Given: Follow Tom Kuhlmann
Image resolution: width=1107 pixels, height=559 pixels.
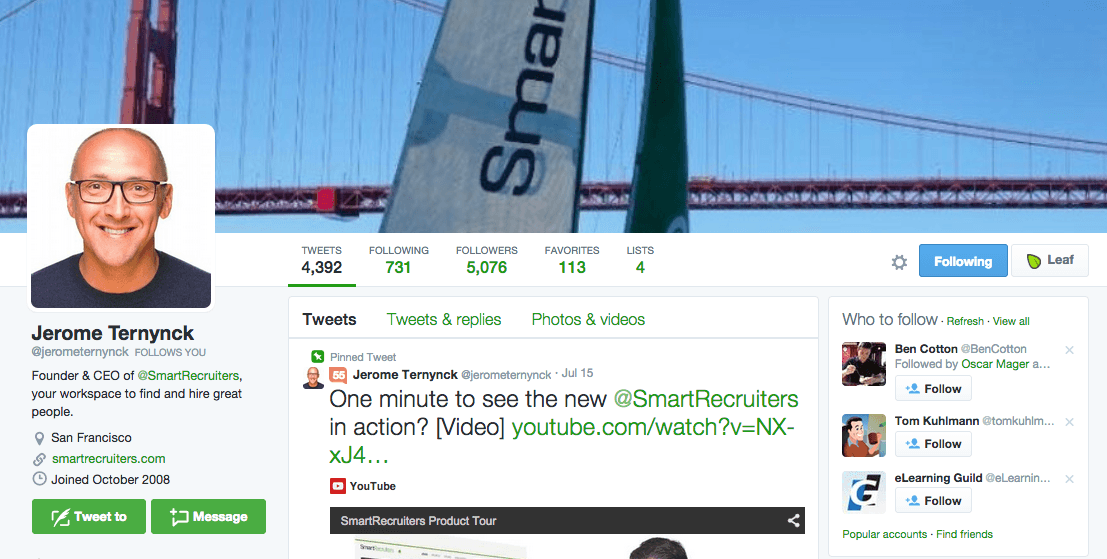Looking at the screenshot, I should coord(933,444).
